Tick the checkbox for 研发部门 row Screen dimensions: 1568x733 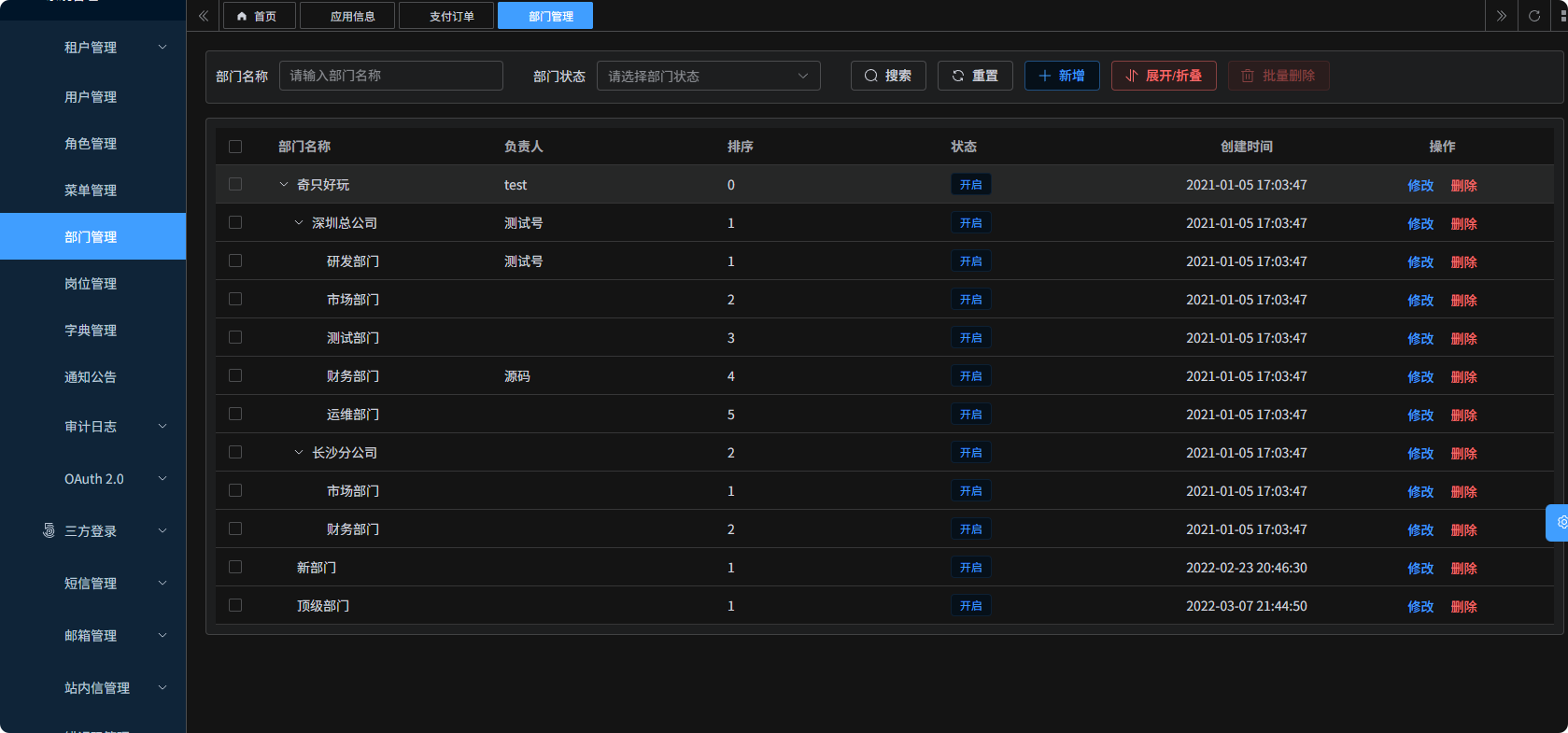(235, 261)
